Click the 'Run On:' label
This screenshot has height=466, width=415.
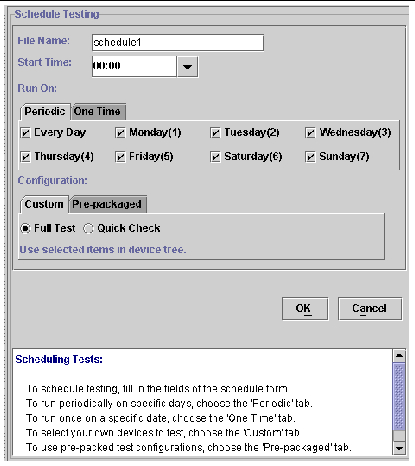37,88
